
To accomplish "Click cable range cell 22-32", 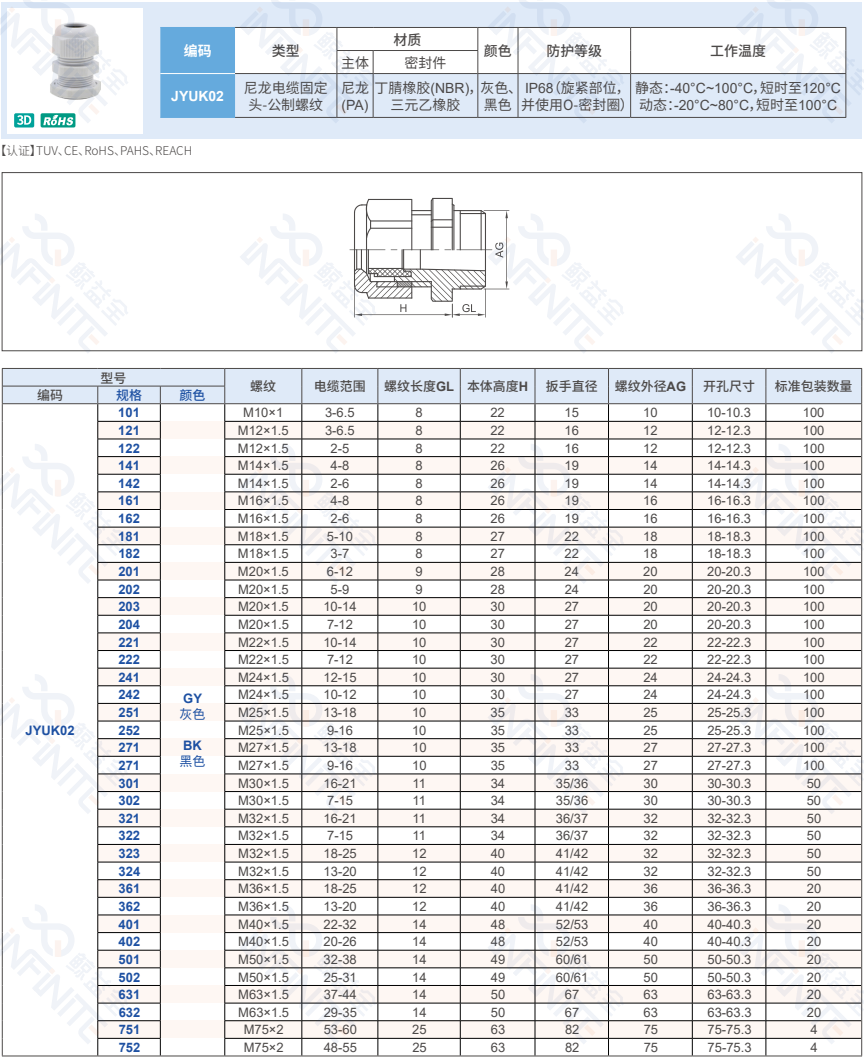I will tap(339, 924).
